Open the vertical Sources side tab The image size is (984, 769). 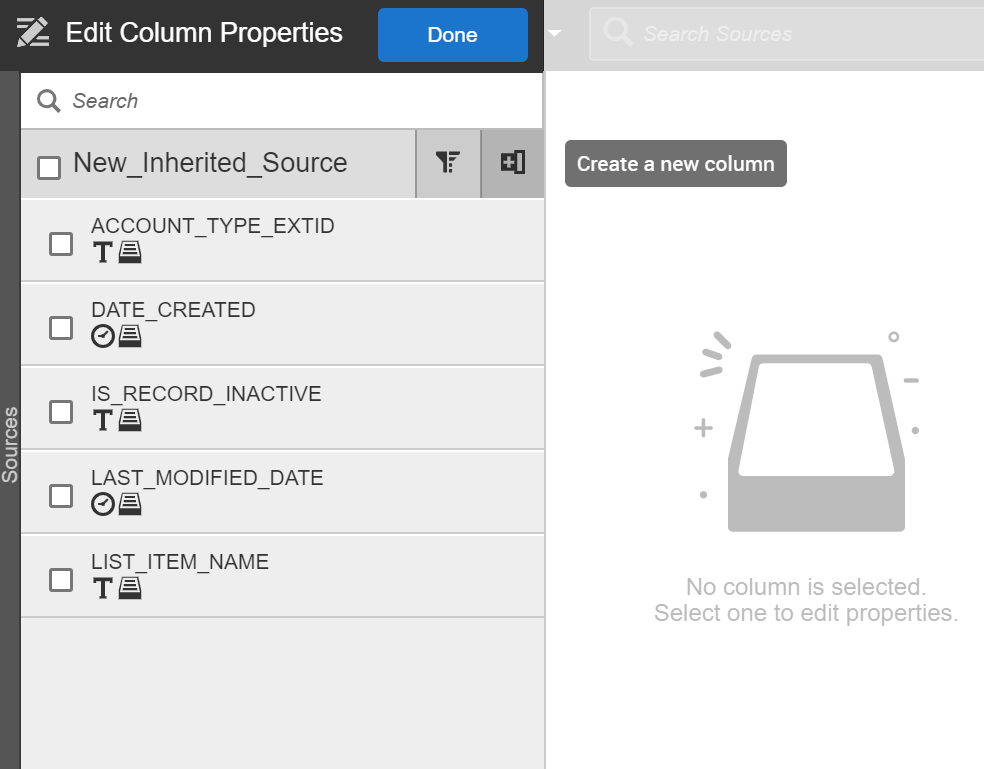click(10, 444)
